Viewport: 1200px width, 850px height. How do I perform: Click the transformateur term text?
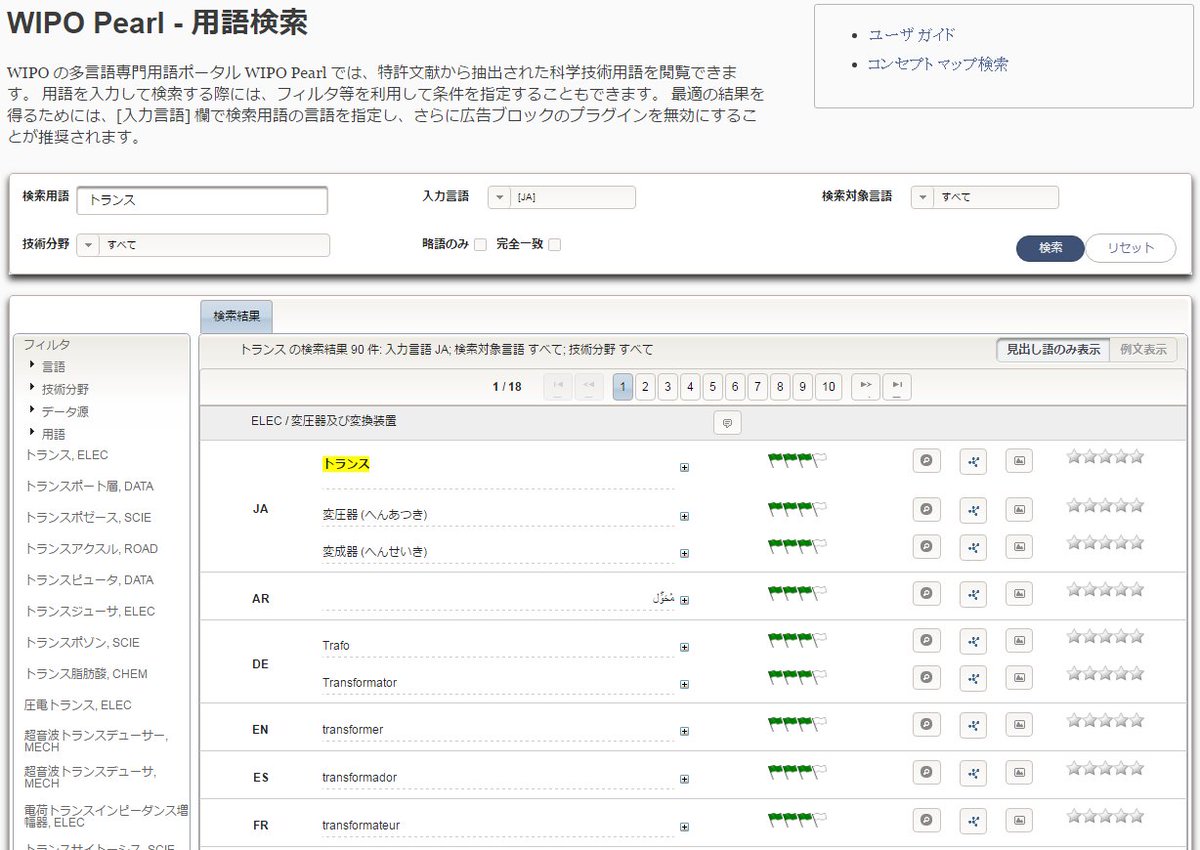point(361,826)
